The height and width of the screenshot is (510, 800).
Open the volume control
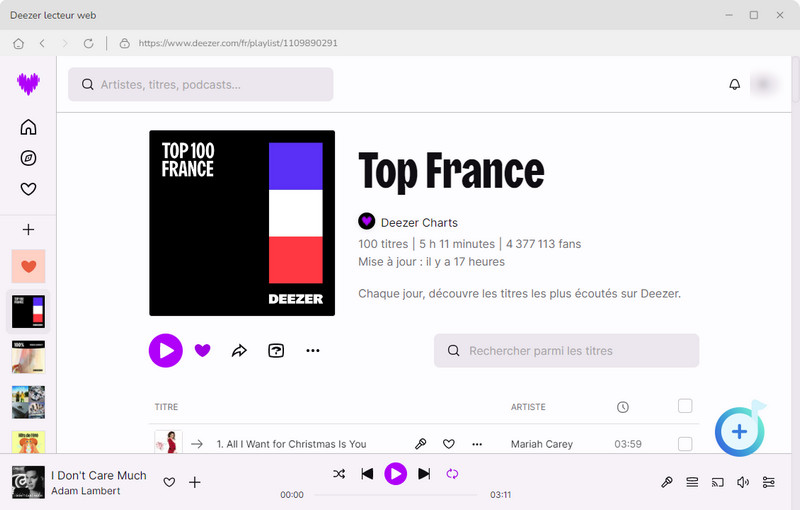pos(743,482)
